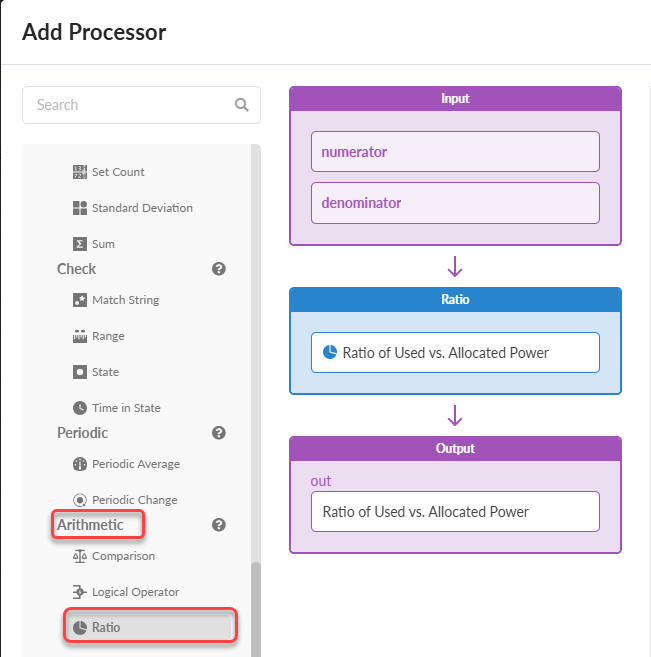
Task: Click the denominator input field
Action: click(455, 203)
